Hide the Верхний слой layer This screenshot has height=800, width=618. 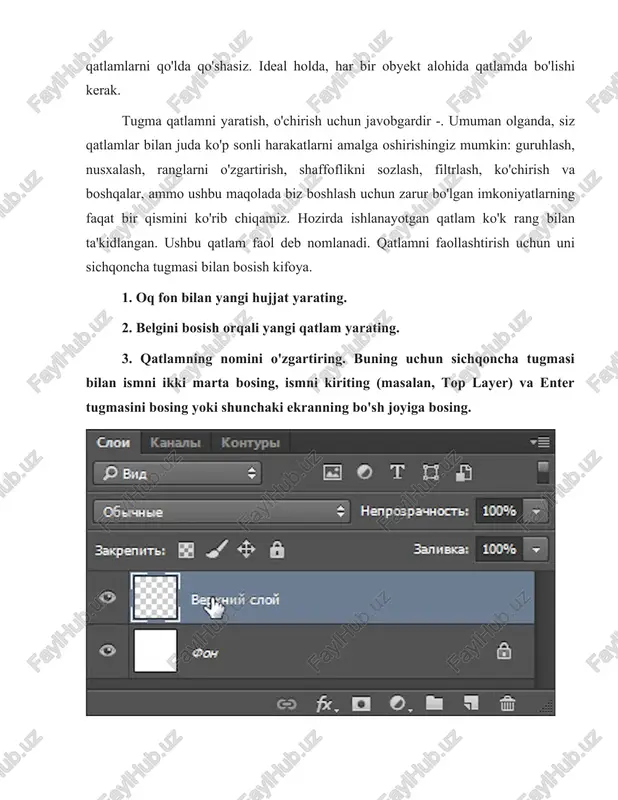tap(107, 597)
